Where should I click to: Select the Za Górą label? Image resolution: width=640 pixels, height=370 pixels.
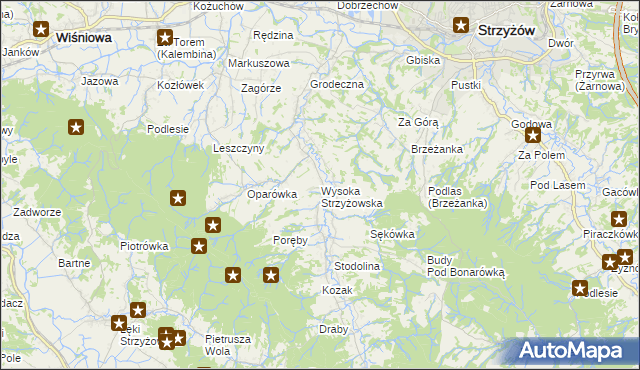pos(418,122)
